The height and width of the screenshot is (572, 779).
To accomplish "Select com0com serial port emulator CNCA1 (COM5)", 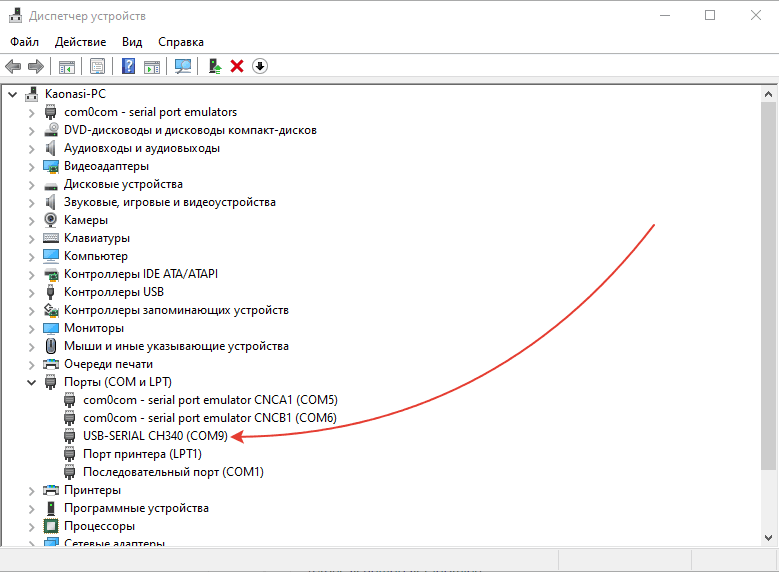I will tap(209, 400).
